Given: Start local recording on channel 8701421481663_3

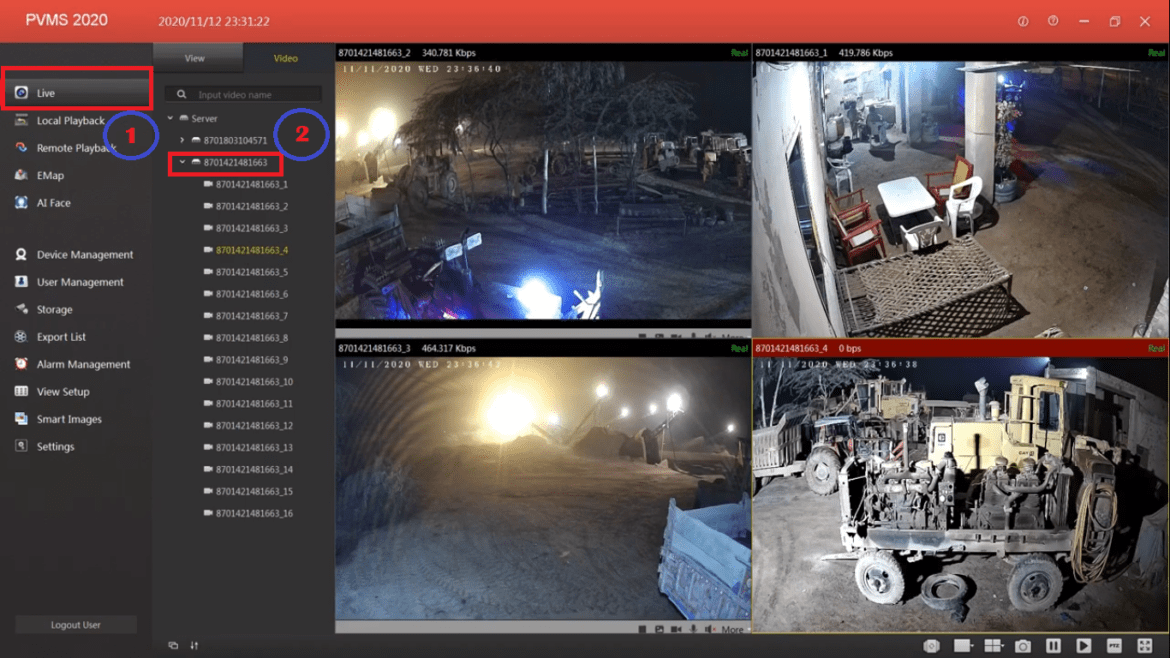Looking at the screenshot, I should (678, 627).
